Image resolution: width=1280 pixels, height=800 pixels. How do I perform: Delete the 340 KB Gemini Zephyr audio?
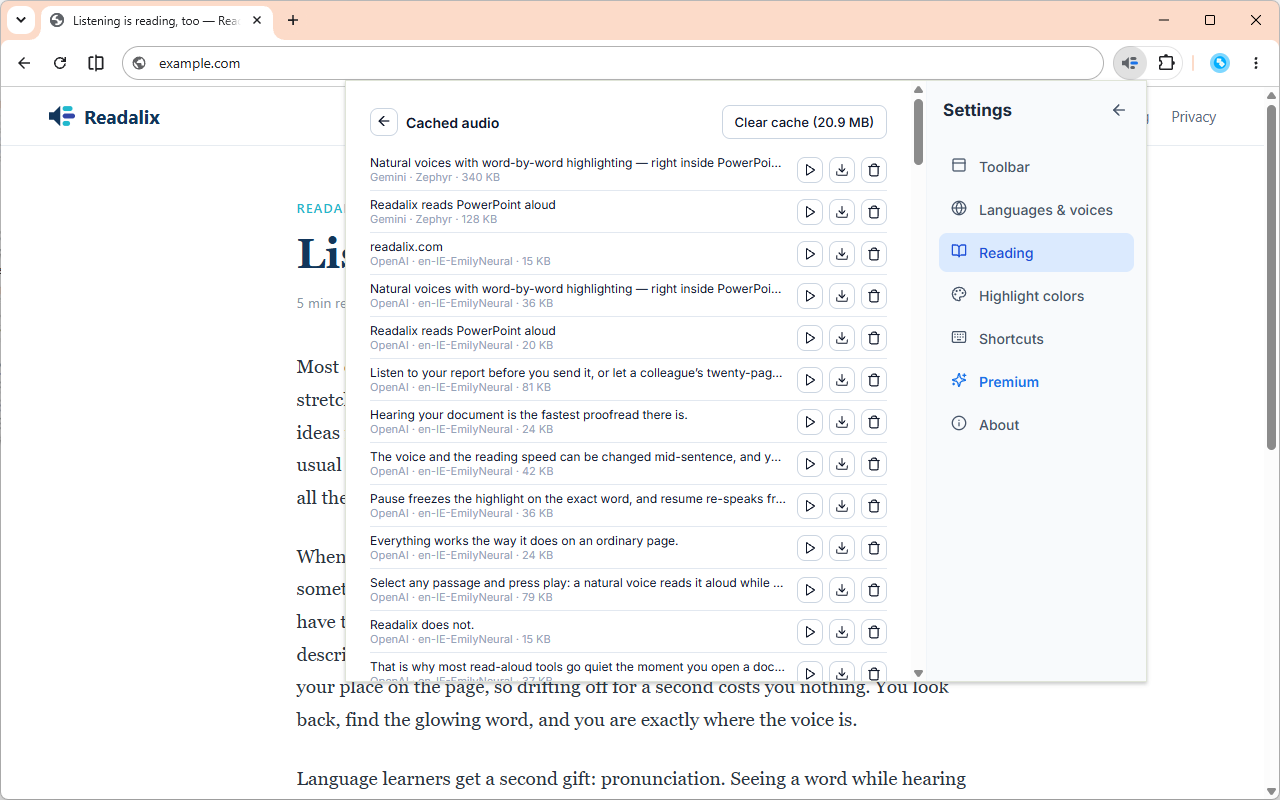pos(874,170)
